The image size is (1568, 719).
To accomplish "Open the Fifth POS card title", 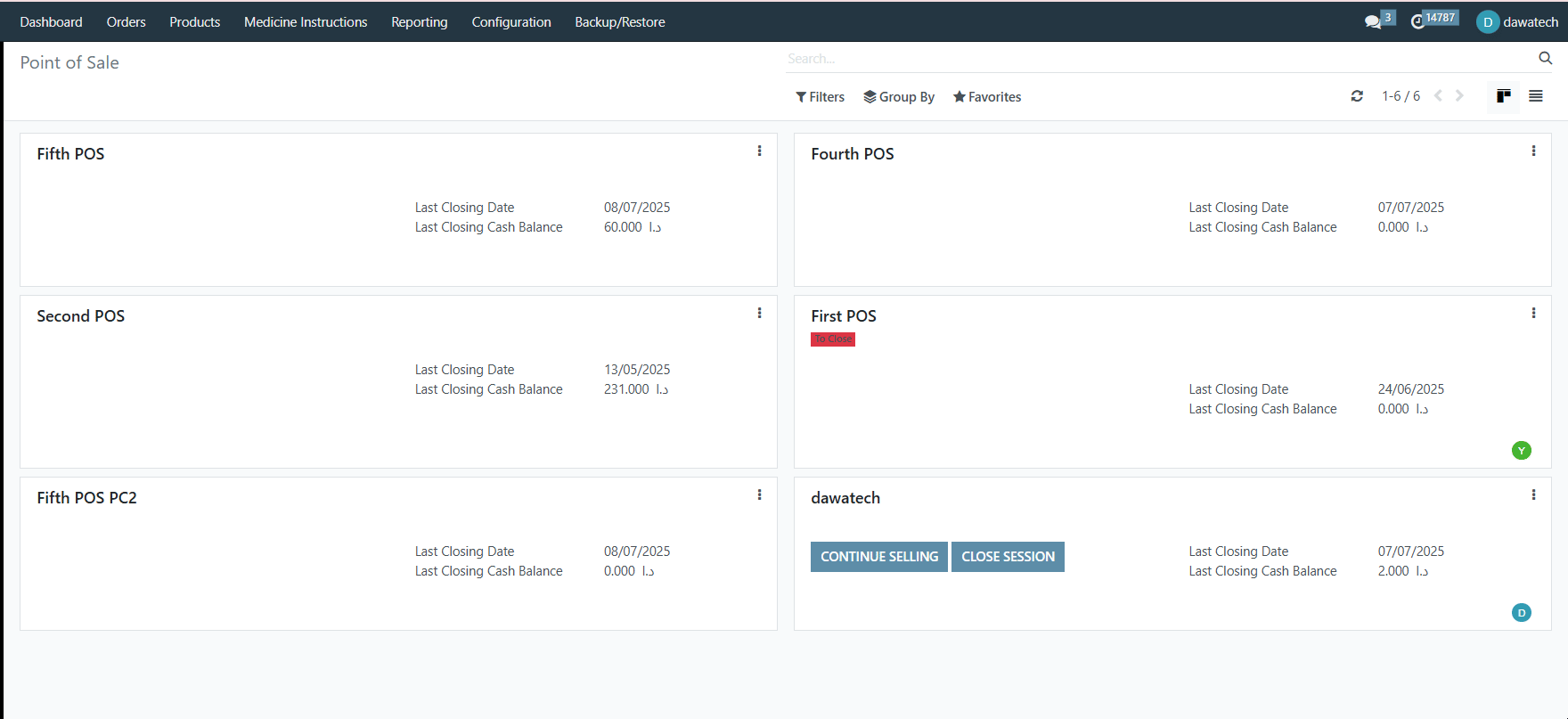I will [x=70, y=154].
